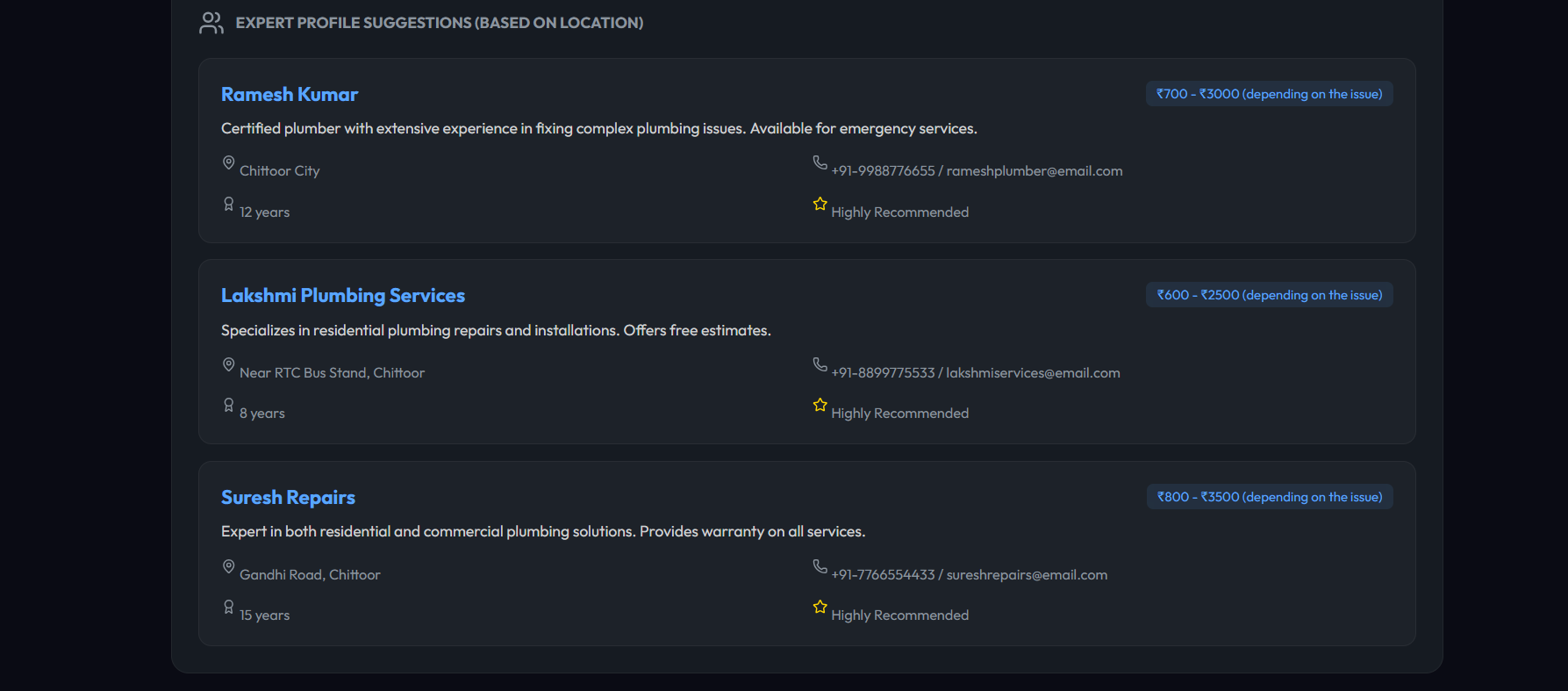This screenshot has height=691, width=1568.
Task: Click location pin icon next to Chittoor City
Action: [x=228, y=162]
